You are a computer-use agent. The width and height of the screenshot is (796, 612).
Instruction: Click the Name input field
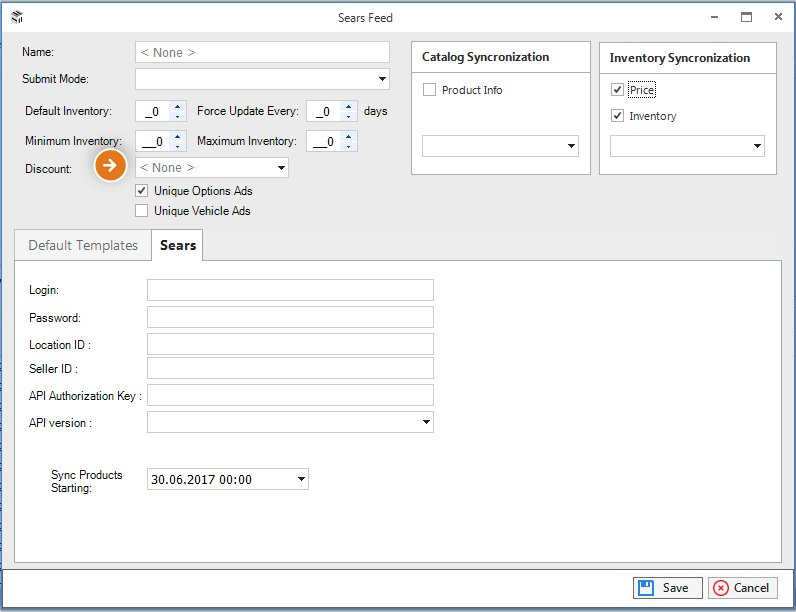click(262, 52)
